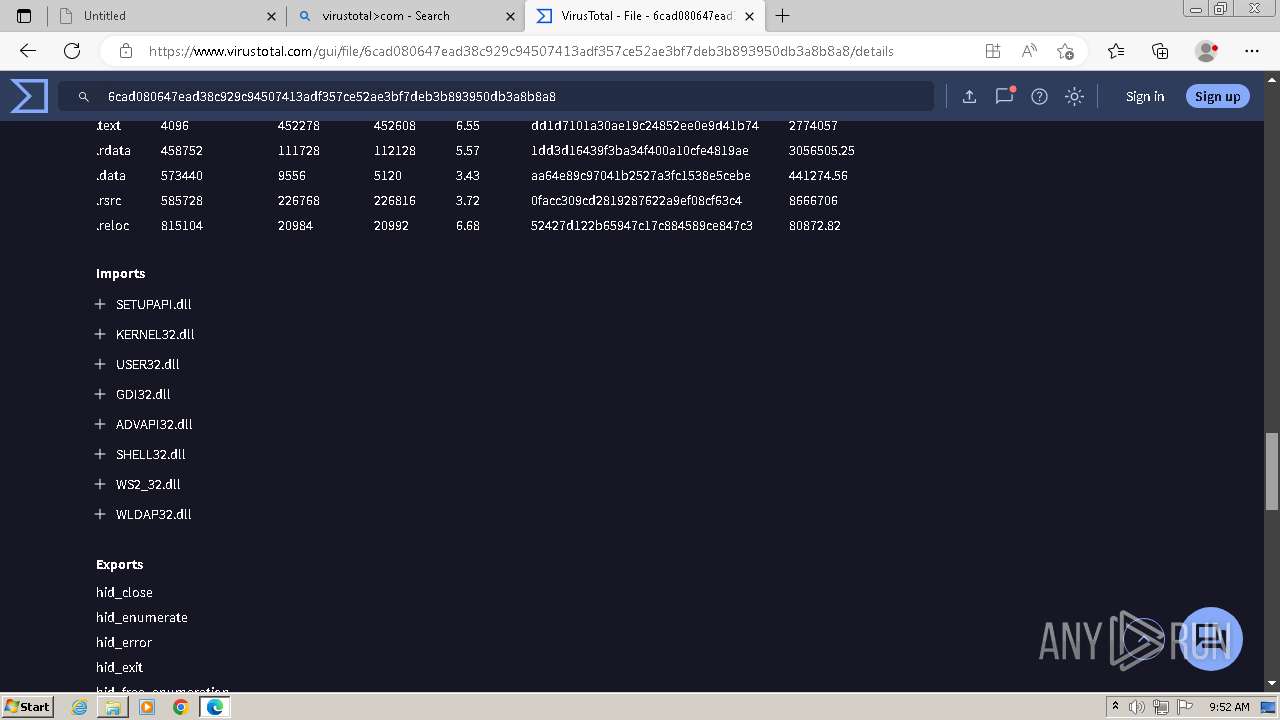Viewport: 1280px width, 720px height.
Task: Click the .rdata section MD5 hash
Action: click(640, 150)
